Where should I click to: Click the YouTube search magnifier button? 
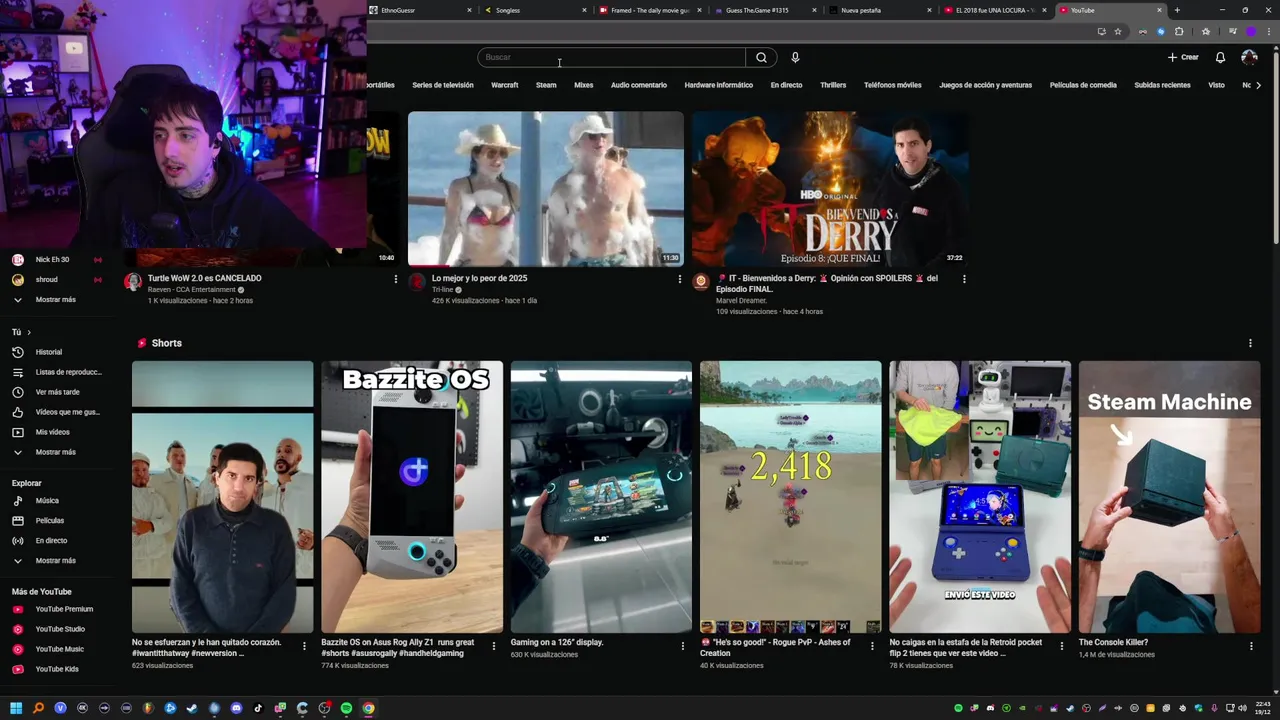(761, 57)
